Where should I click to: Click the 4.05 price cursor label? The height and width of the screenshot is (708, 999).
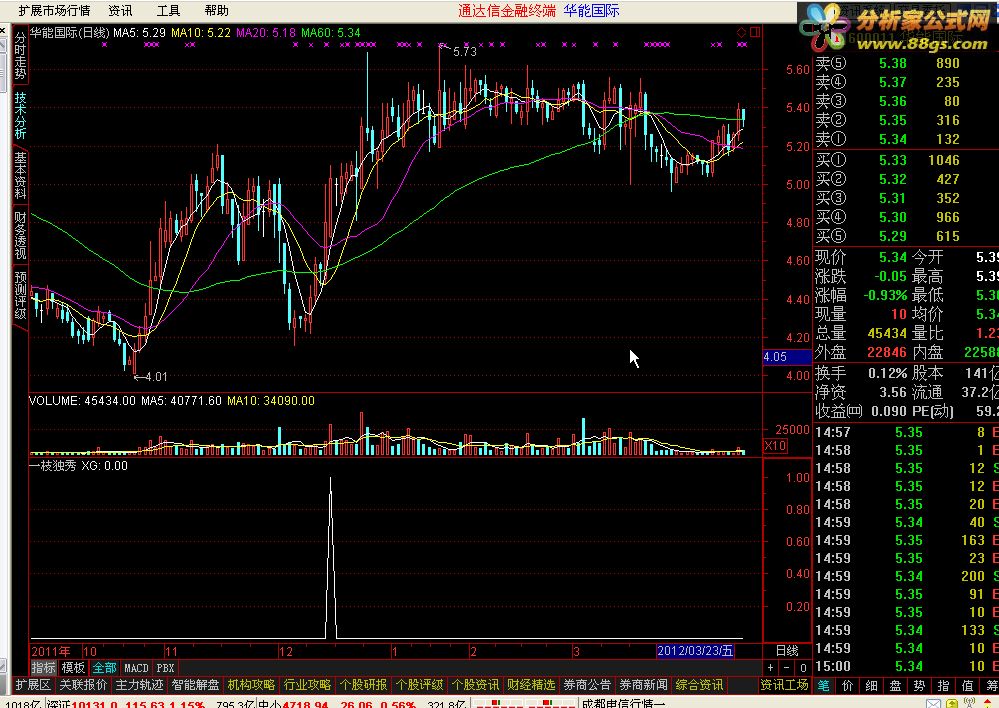[787, 357]
